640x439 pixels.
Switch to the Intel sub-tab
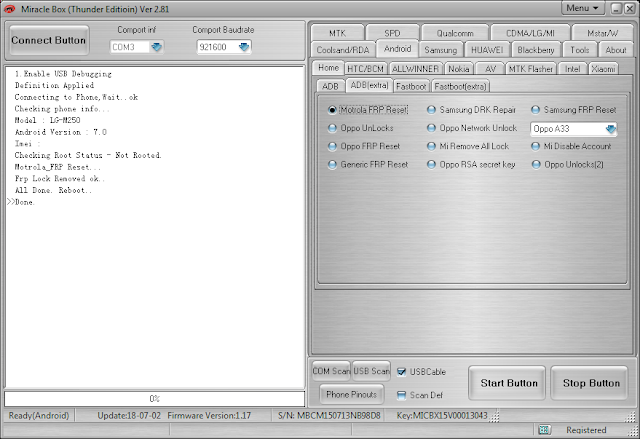tap(572, 69)
